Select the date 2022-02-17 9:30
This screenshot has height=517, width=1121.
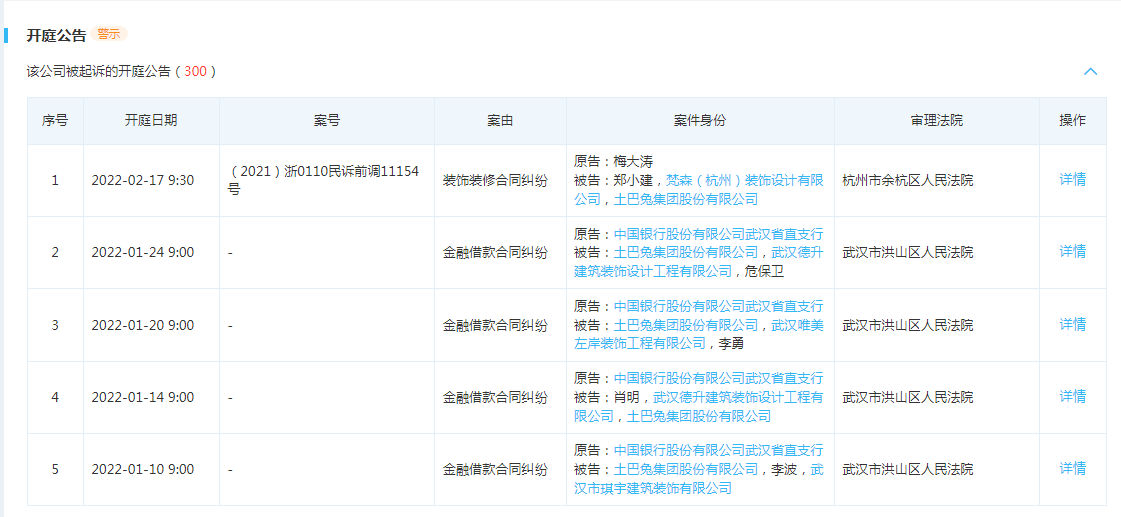(142, 180)
